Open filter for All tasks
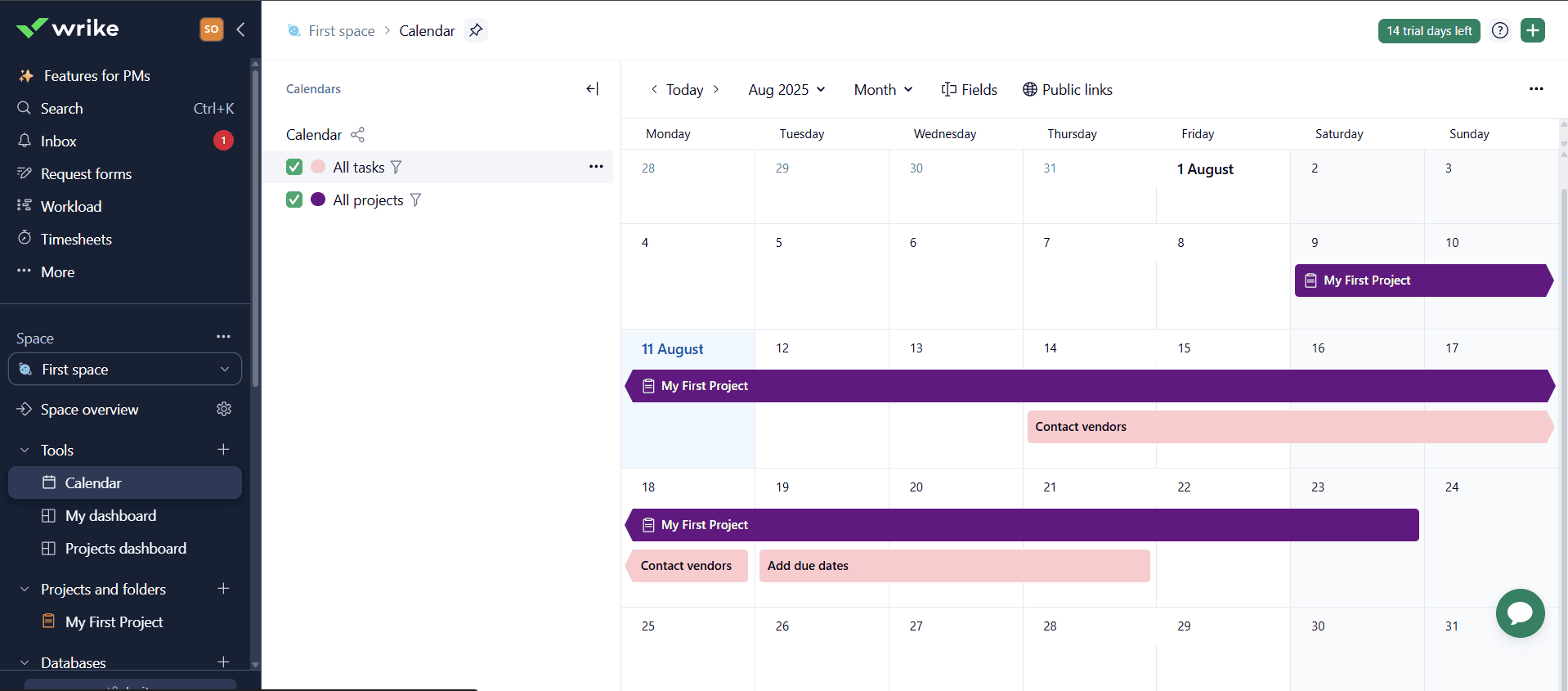Viewport: 1568px width, 691px height. (396, 168)
